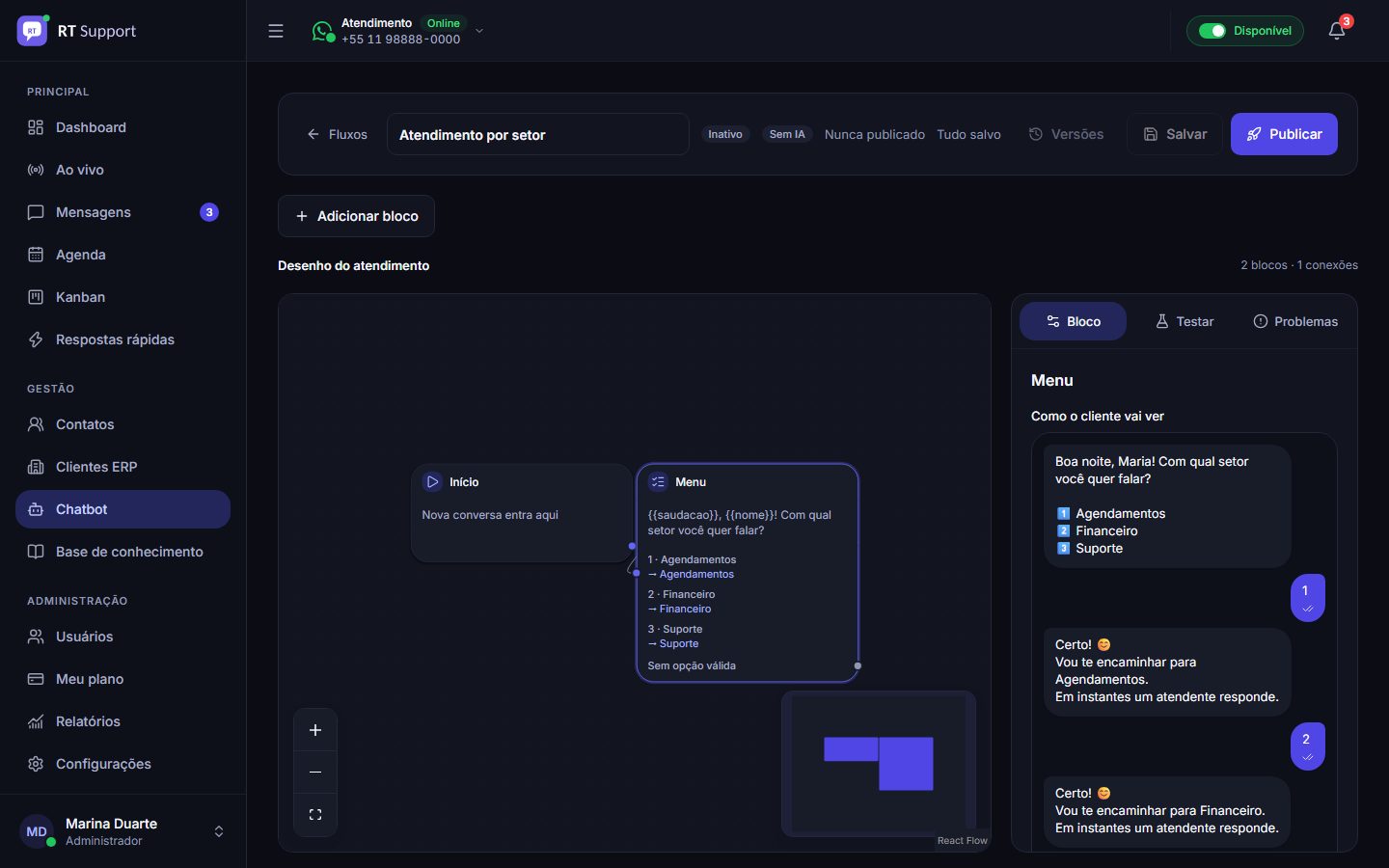Image resolution: width=1389 pixels, height=868 pixels.
Task: Toggle the Disponível availability switch
Action: click(x=1212, y=31)
